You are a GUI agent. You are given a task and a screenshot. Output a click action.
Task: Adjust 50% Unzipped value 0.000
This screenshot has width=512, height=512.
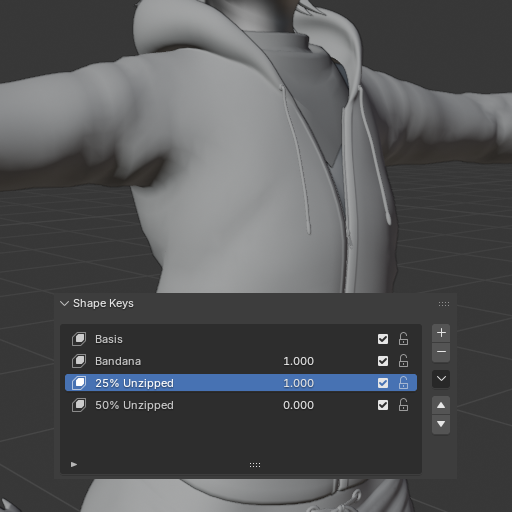(x=298, y=405)
